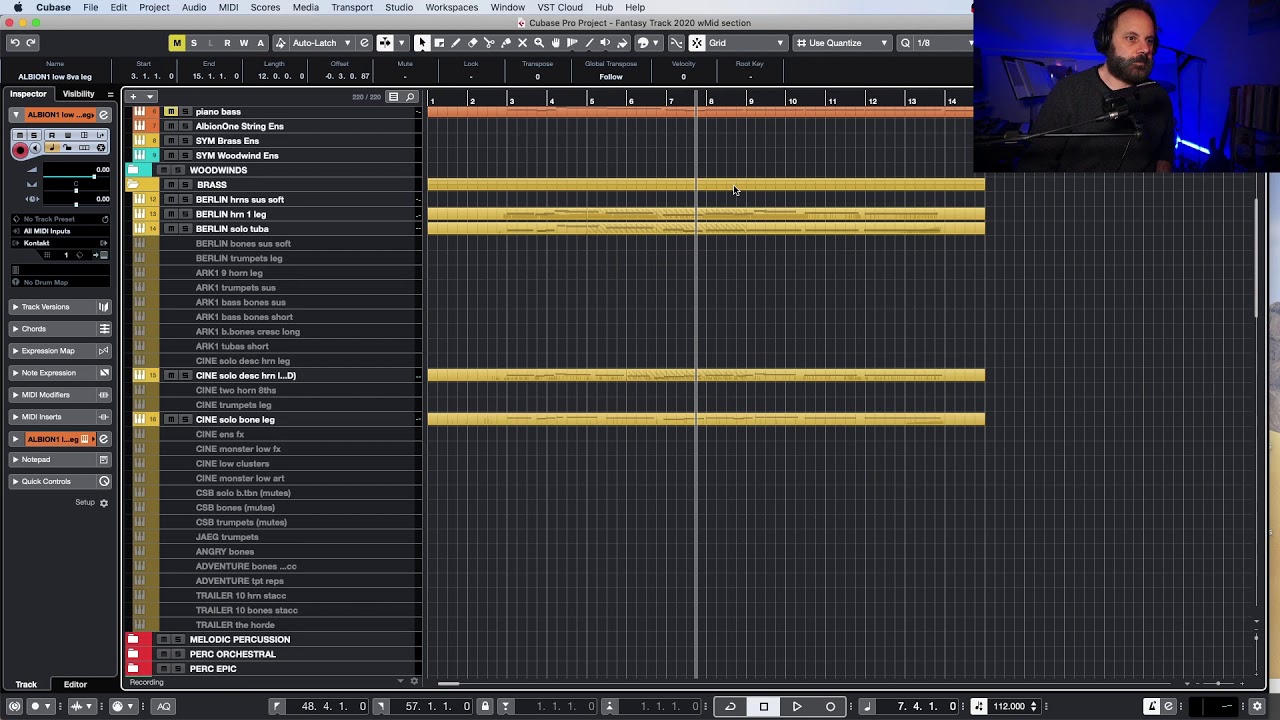Expand the MIDI Modifiers inspector section
1280x720 pixels.
coord(58,395)
